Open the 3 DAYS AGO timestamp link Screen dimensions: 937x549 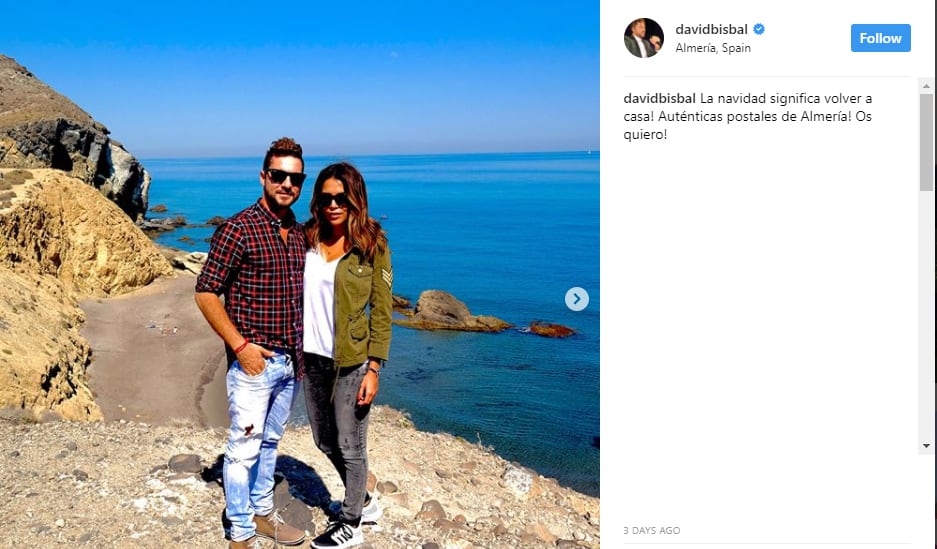tap(651, 530)
